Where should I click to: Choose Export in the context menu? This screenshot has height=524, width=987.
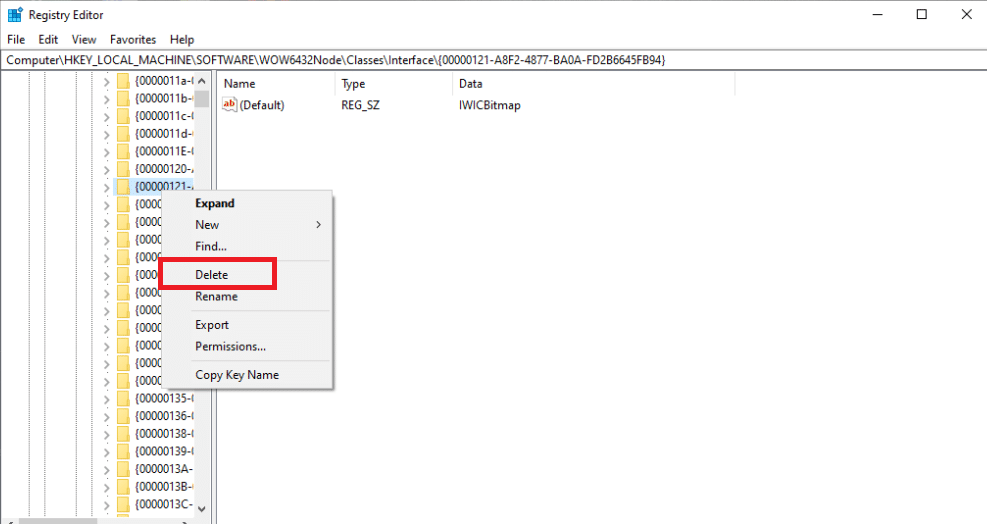coord(247,325)
